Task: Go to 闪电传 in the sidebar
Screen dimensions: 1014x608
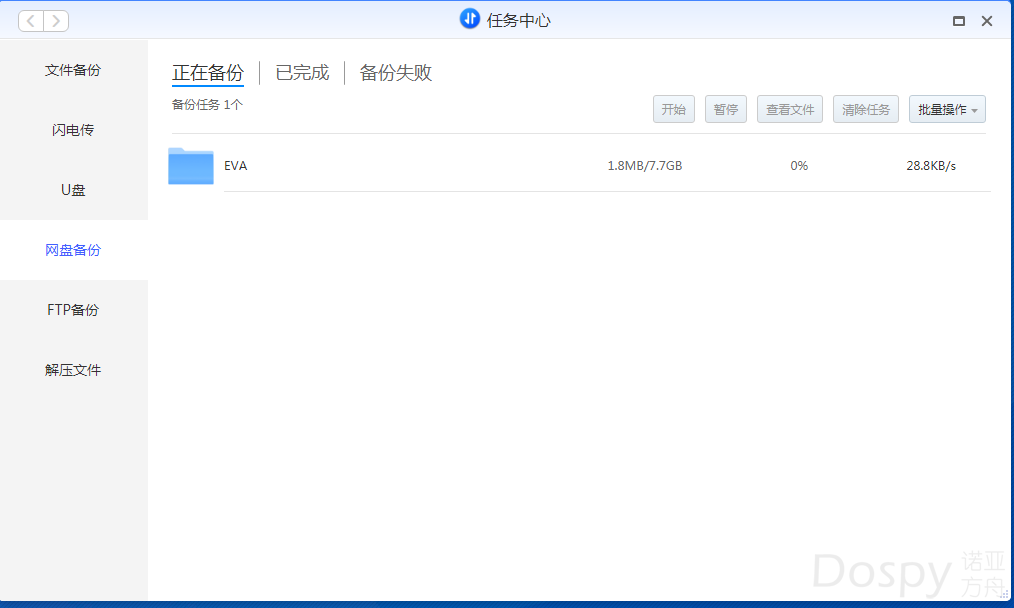Action: pyautogui.click(x=73, y=130)
